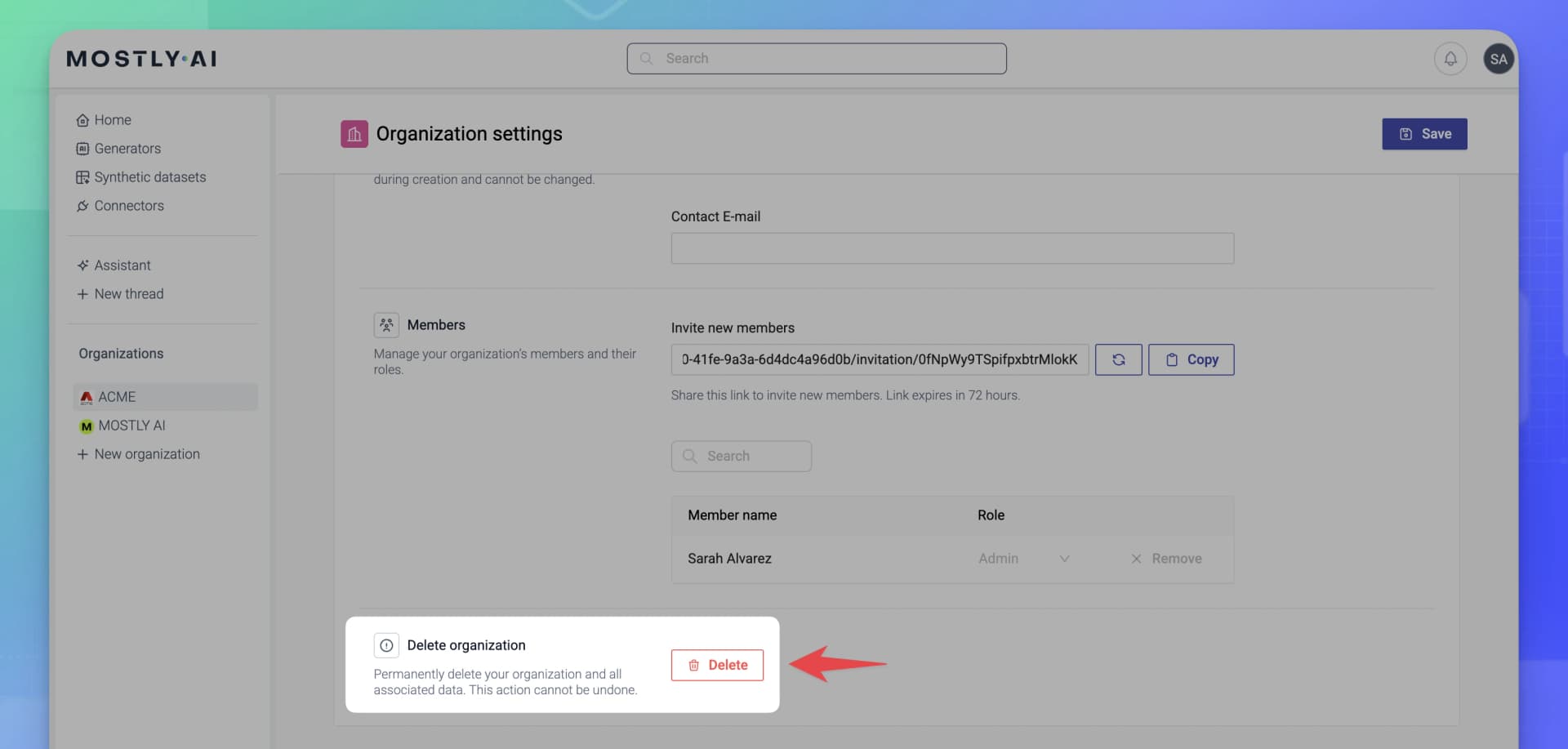Save the organization settings
This screenshot has height=749, width=1568.
click(1423, 134)
